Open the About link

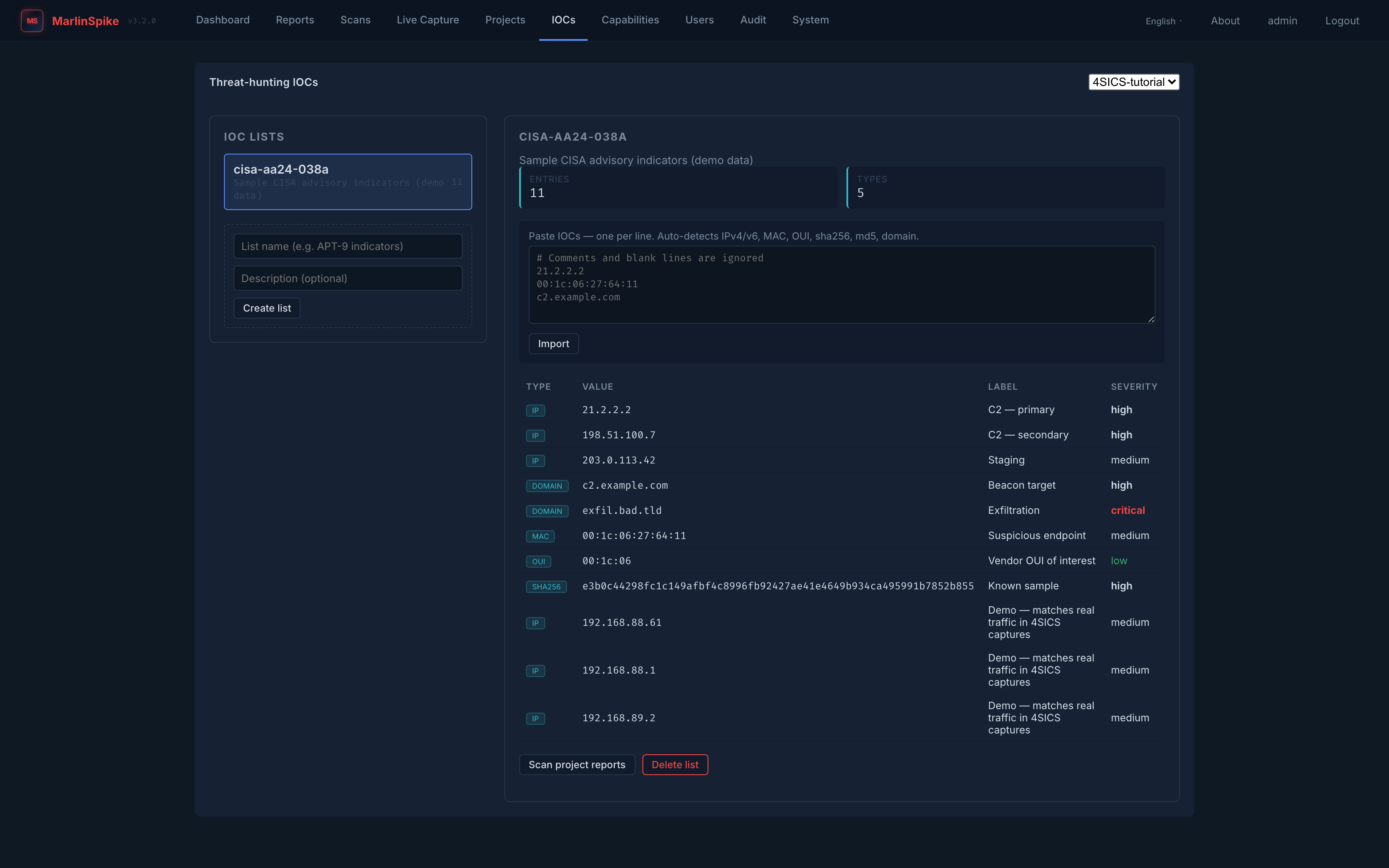[x=1225, y=21]
